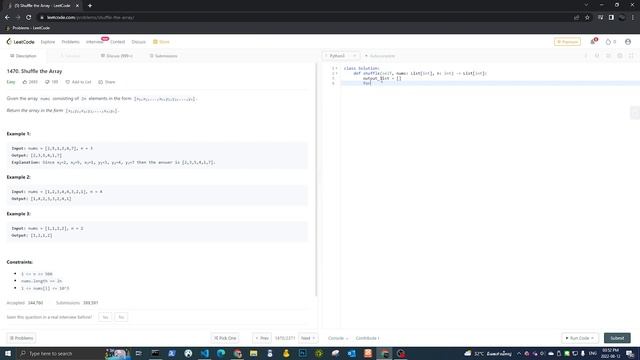Go to the Next problem
The width and height of the screenshot is (640, 360).
[x=308, y=338]
